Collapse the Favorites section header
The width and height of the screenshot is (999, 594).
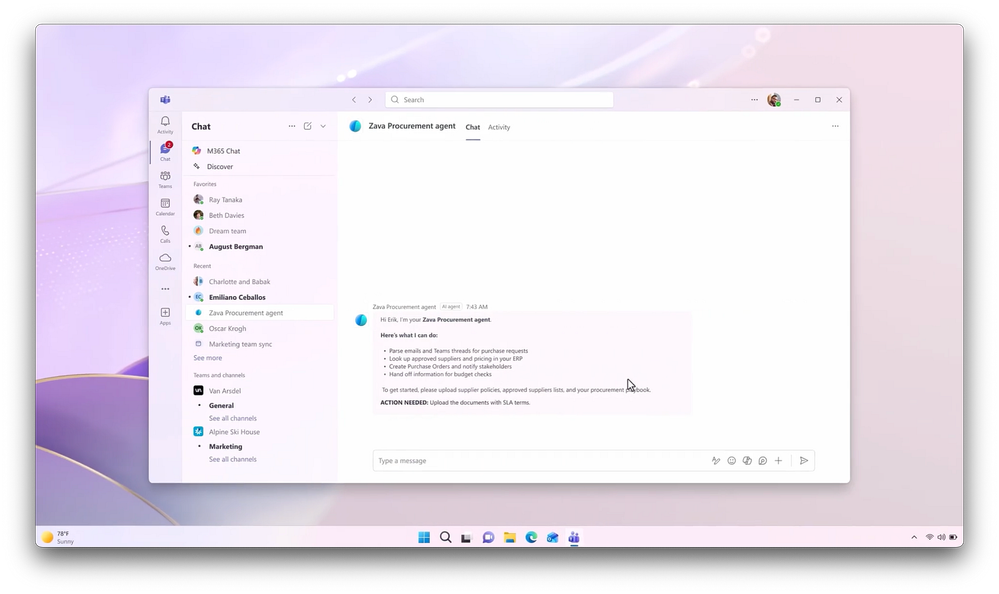click(205, 184)
